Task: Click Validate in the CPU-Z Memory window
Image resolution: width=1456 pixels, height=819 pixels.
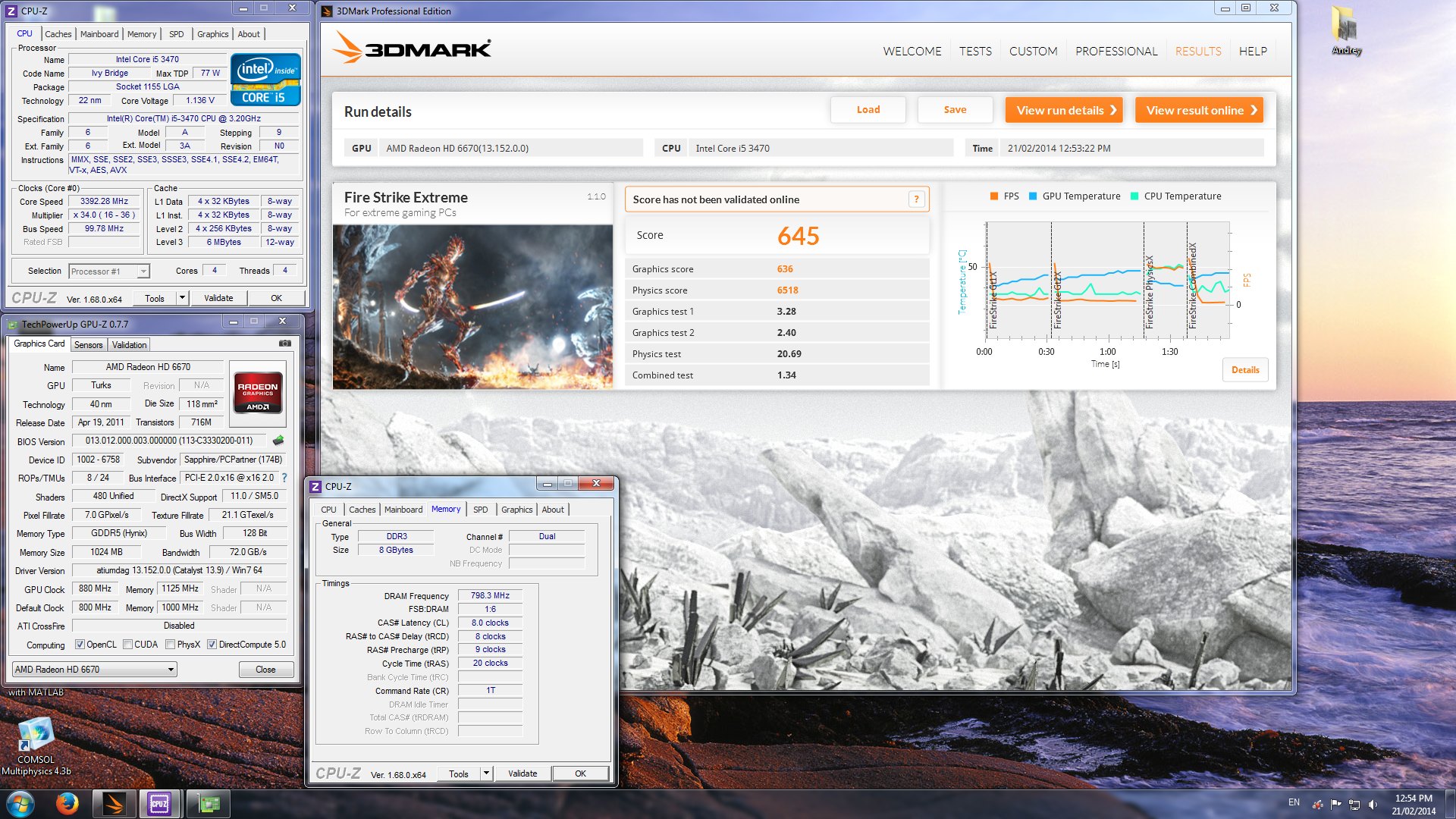Action: point(522,773)
